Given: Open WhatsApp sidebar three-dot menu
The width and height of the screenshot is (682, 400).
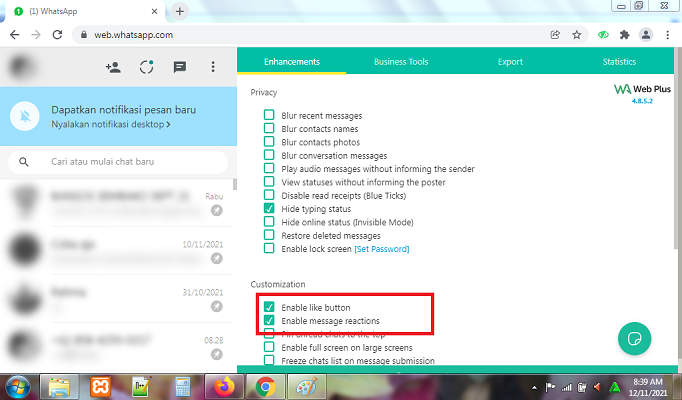Looking at the screenshot, I should pyautogui.click(x=213, y=67).
